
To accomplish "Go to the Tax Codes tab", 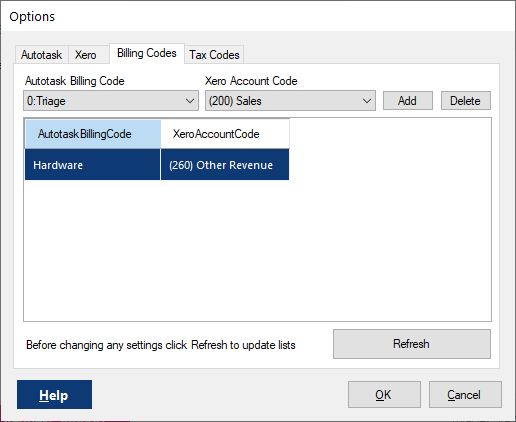I will [214, 55].
